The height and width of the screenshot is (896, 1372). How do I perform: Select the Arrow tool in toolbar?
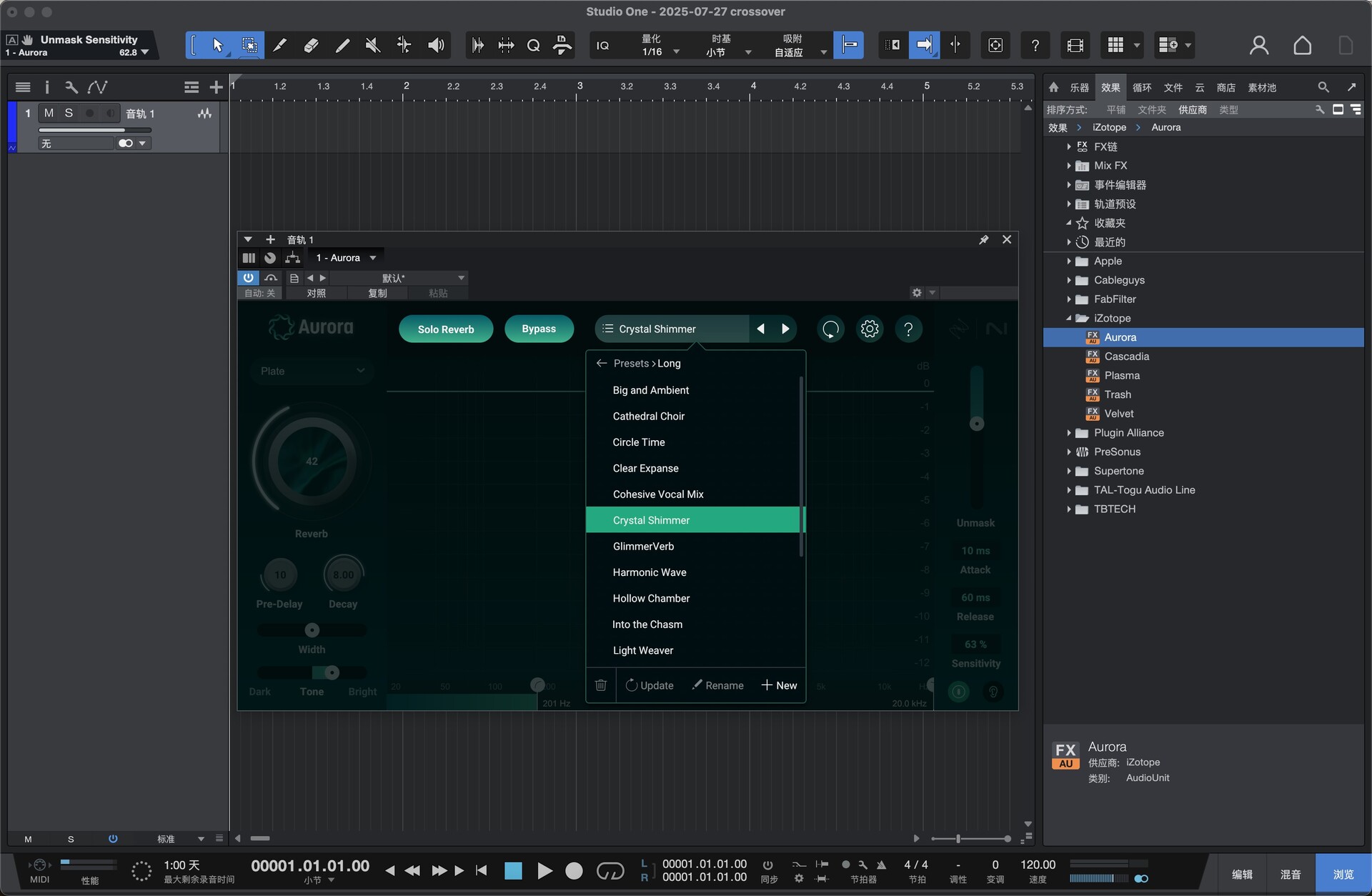pos(217,46)
